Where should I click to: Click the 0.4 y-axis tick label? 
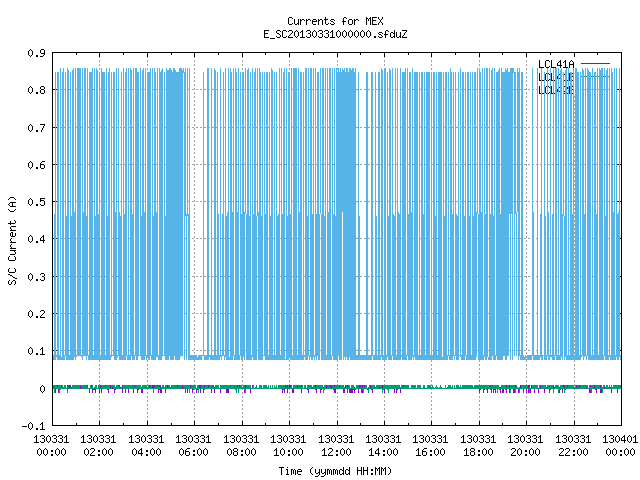pos(36,239)
